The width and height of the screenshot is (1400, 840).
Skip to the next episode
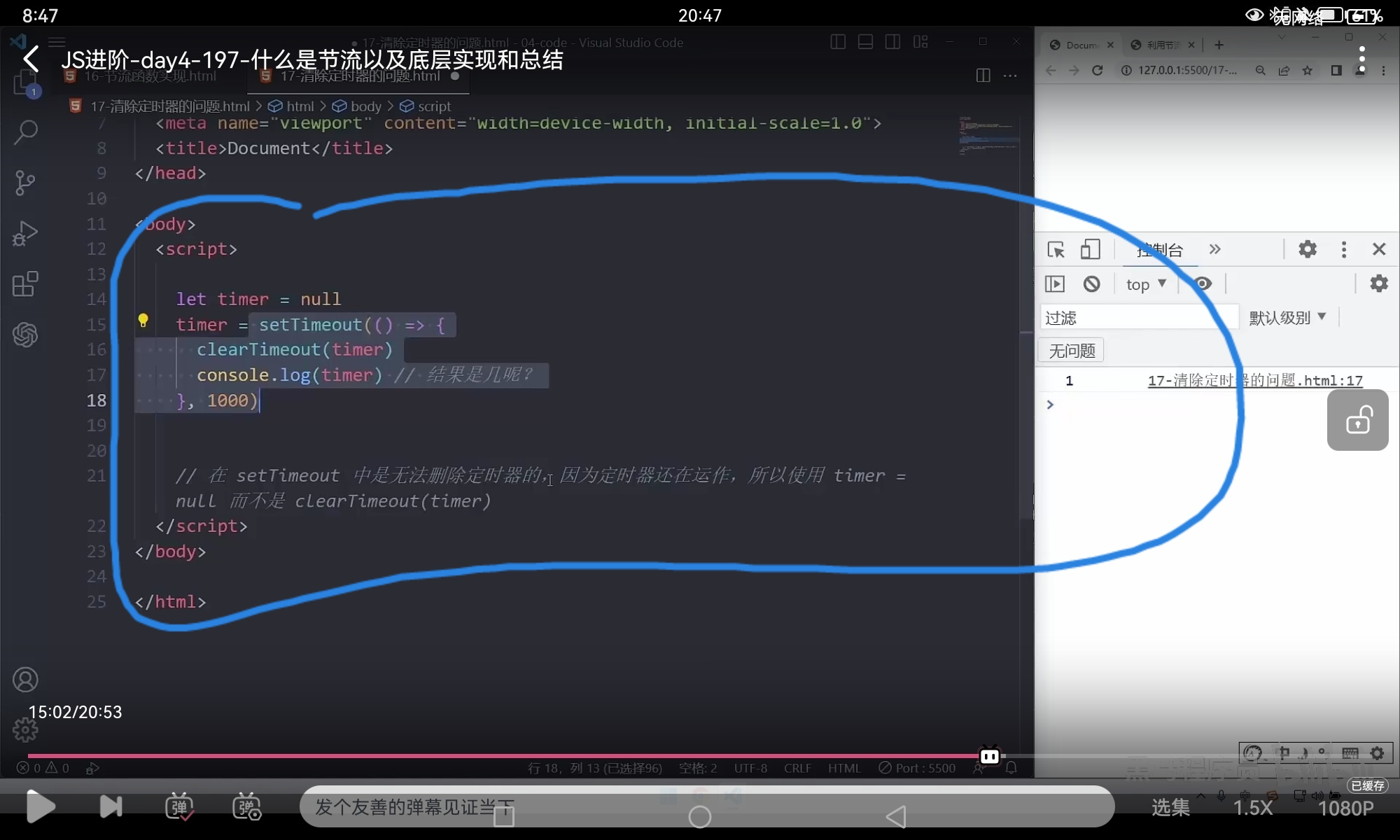[x=111, y=806]
